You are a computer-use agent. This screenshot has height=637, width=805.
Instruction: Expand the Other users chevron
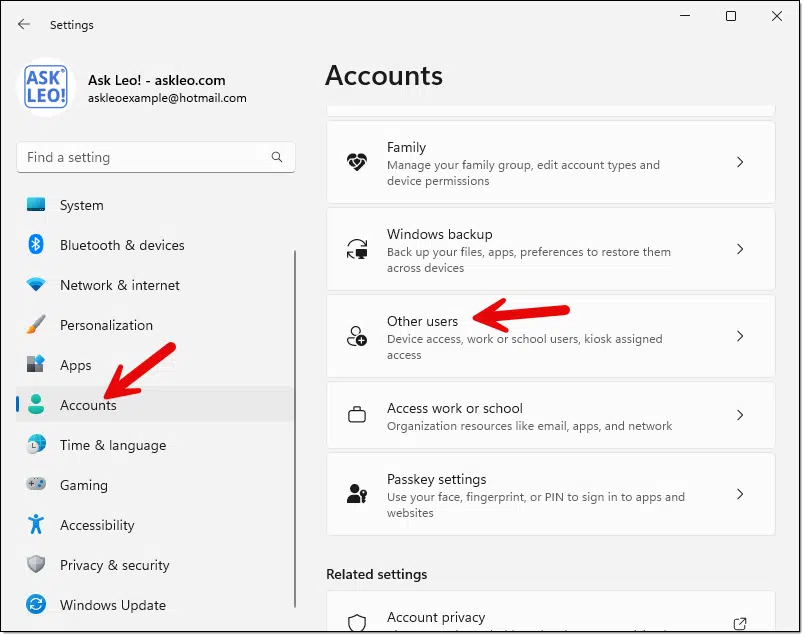(x=740, y=336)
